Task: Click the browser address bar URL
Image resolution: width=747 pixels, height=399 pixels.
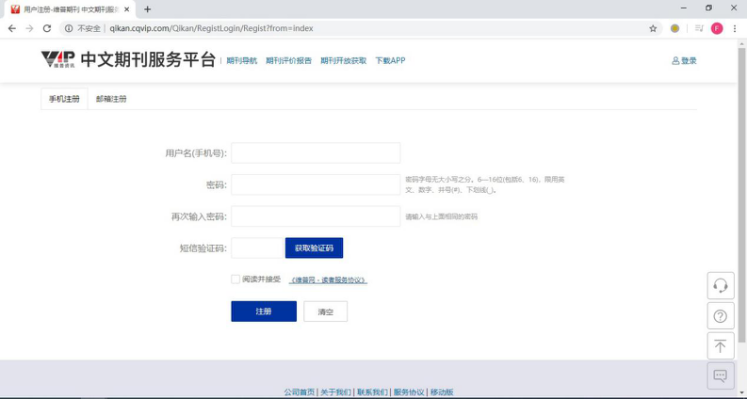Action: coord(211,29)
